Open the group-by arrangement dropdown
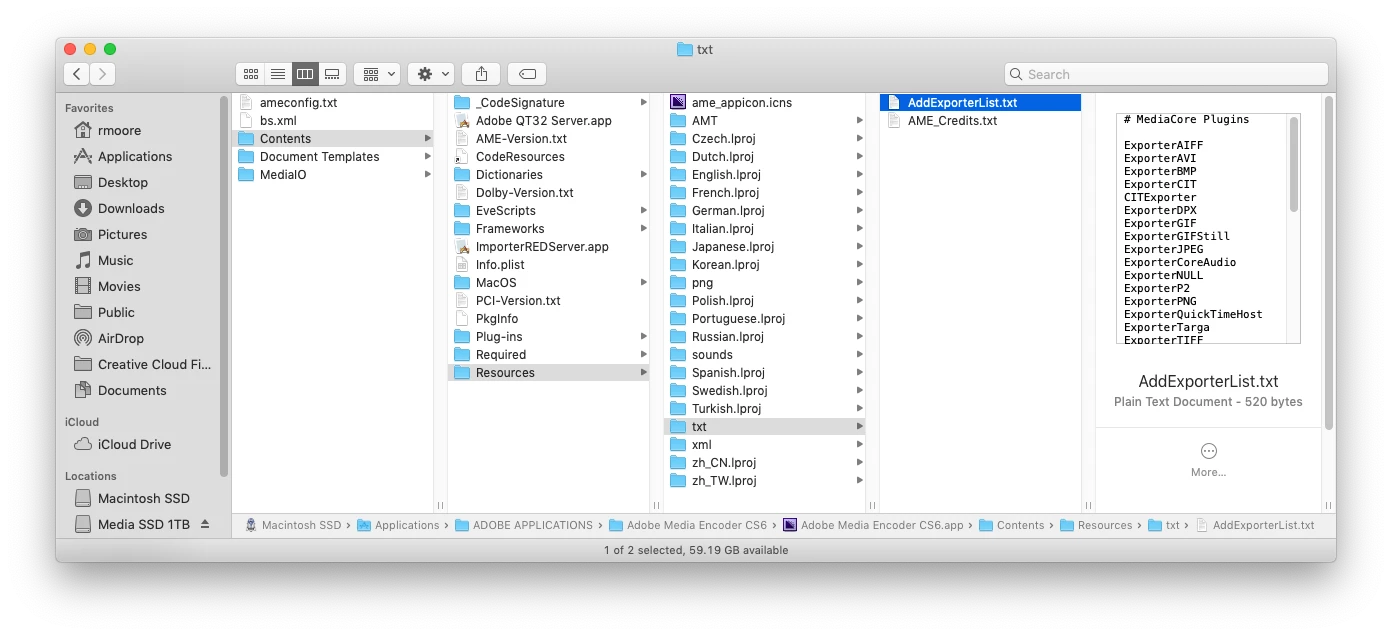The width and height of the screenshot is (1392, 636). coord(377,74)
